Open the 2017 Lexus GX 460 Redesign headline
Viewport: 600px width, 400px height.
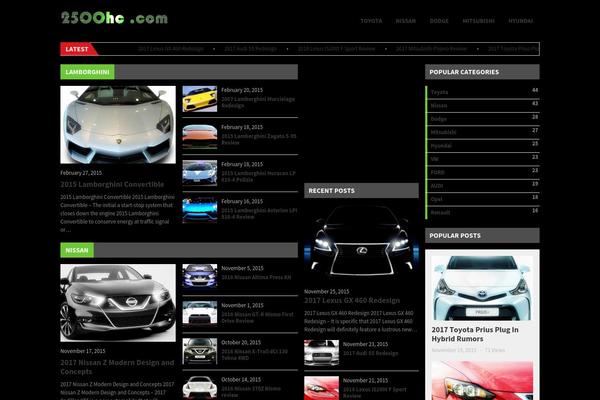[x=352, y=301]
